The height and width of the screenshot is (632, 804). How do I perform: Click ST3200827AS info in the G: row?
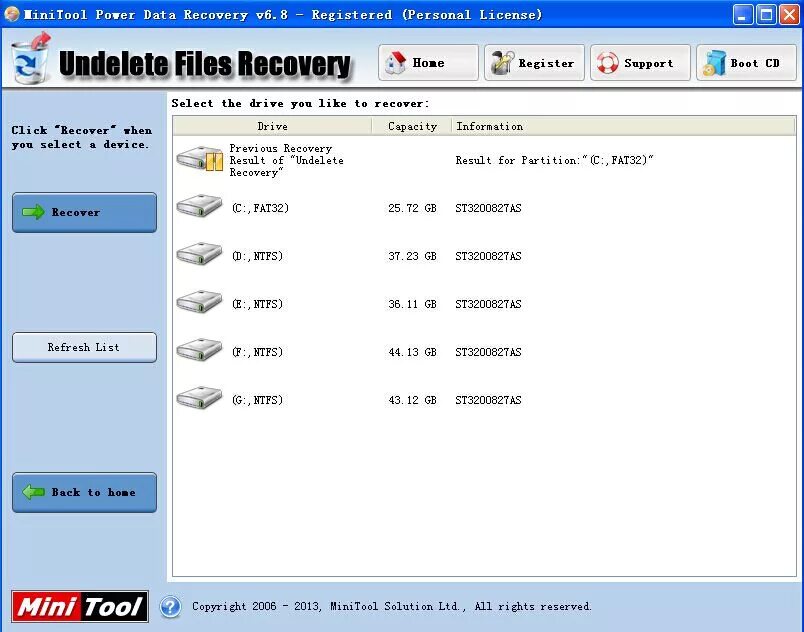tap(488, 400)
